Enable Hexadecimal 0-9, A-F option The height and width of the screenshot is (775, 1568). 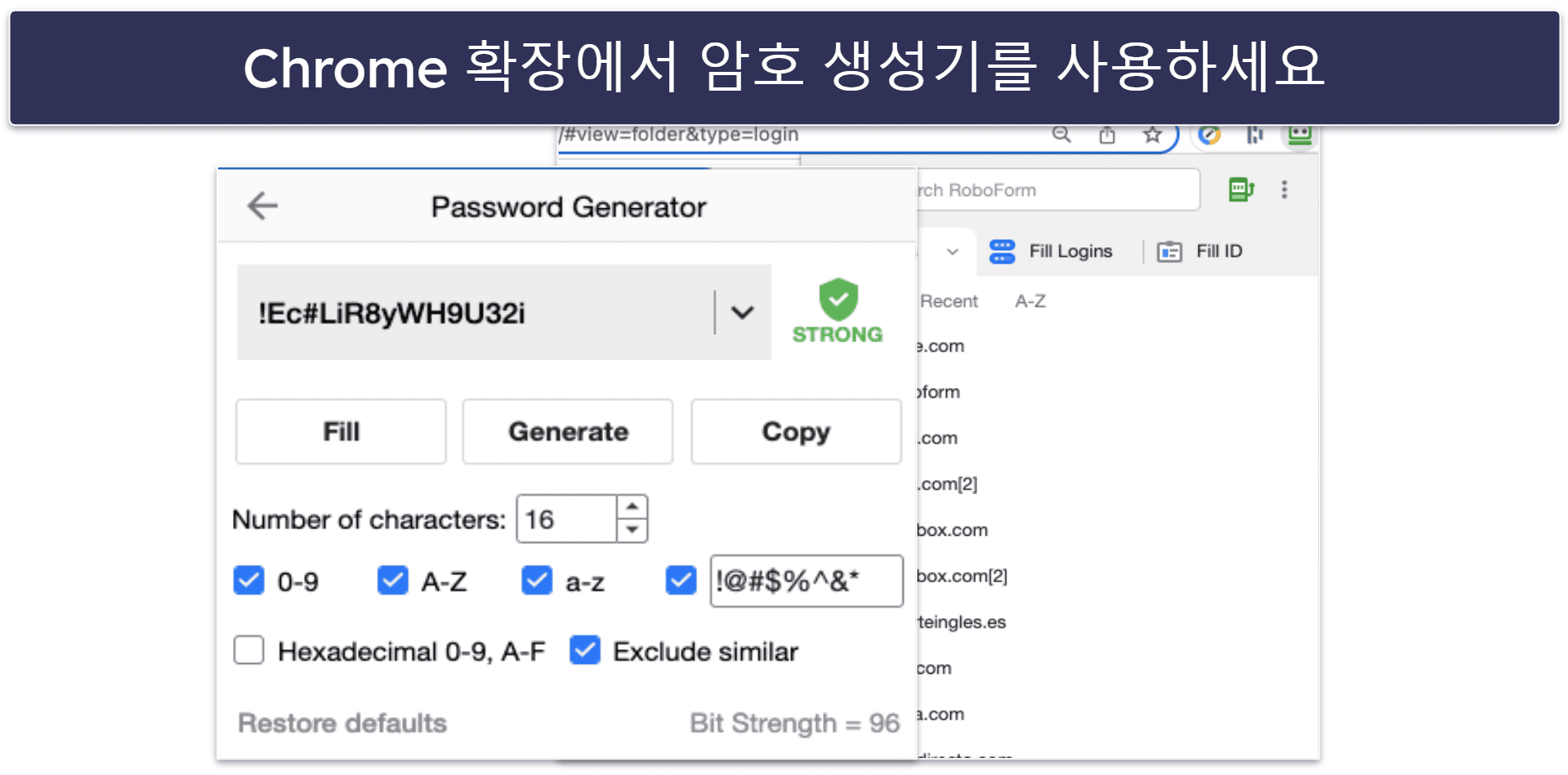pos(249,651)
